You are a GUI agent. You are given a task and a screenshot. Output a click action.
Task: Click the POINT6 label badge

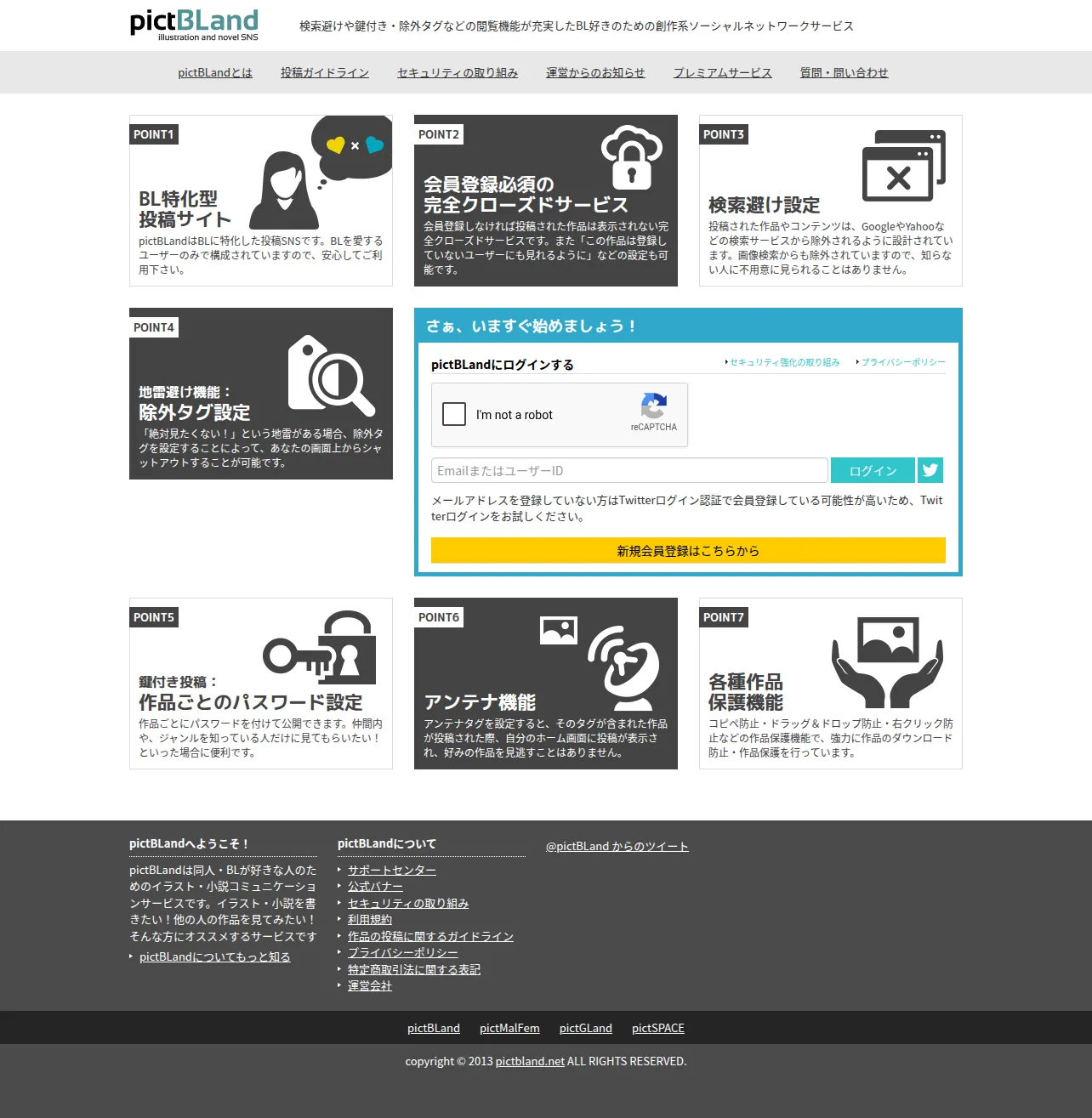(x=439, y=617)
